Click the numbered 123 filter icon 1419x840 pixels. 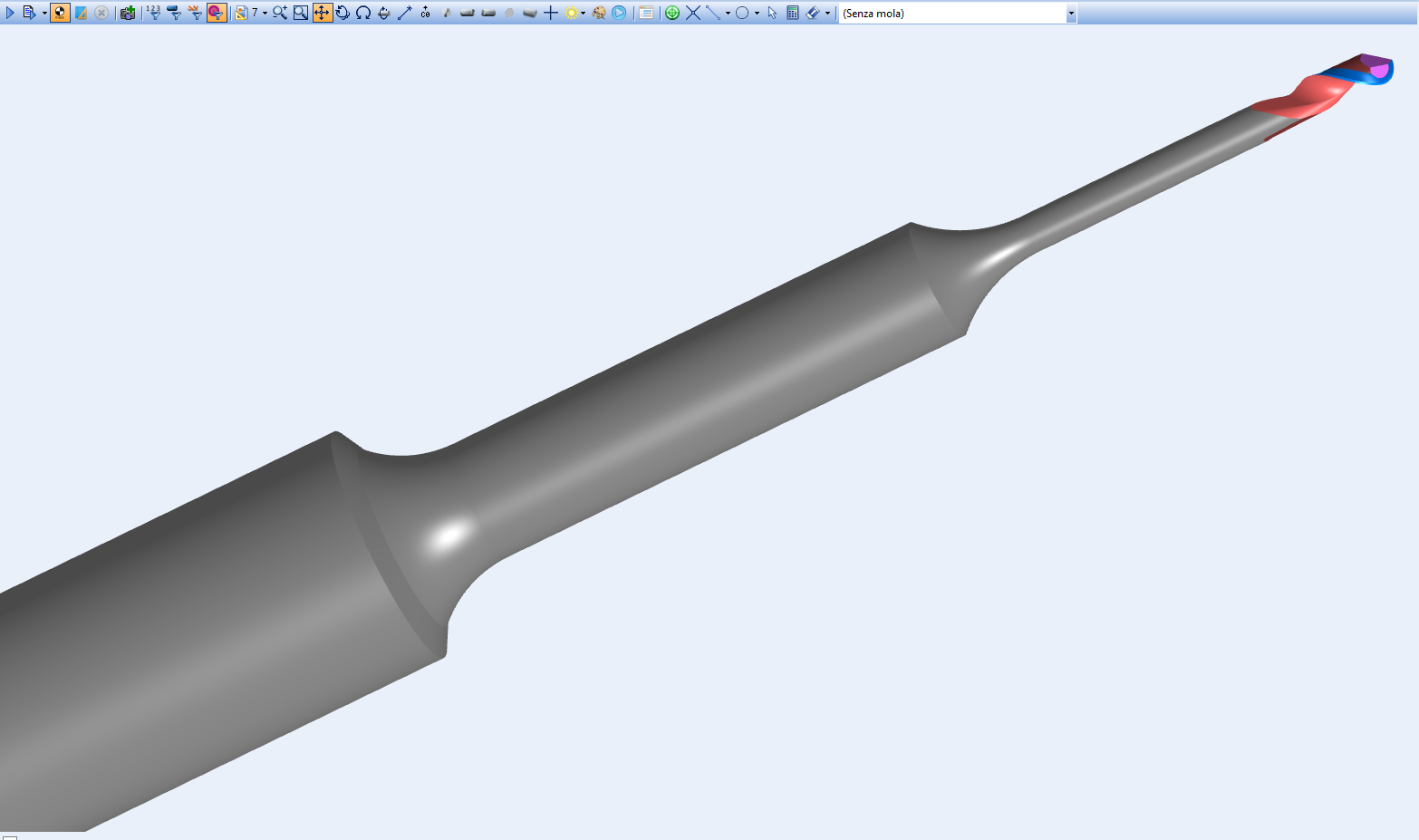(153, 13)
